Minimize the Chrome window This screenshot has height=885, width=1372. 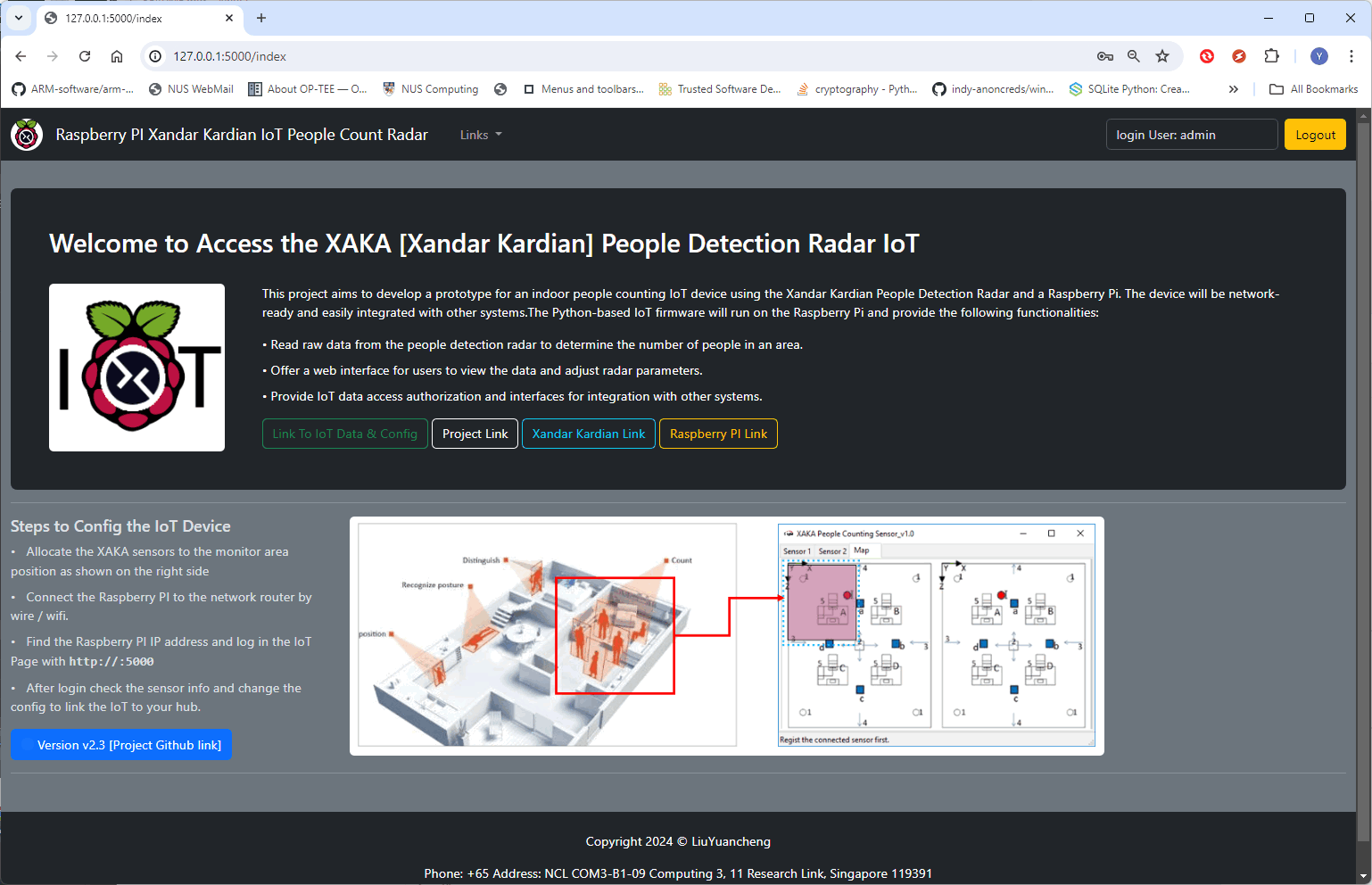coord(1269,18)
